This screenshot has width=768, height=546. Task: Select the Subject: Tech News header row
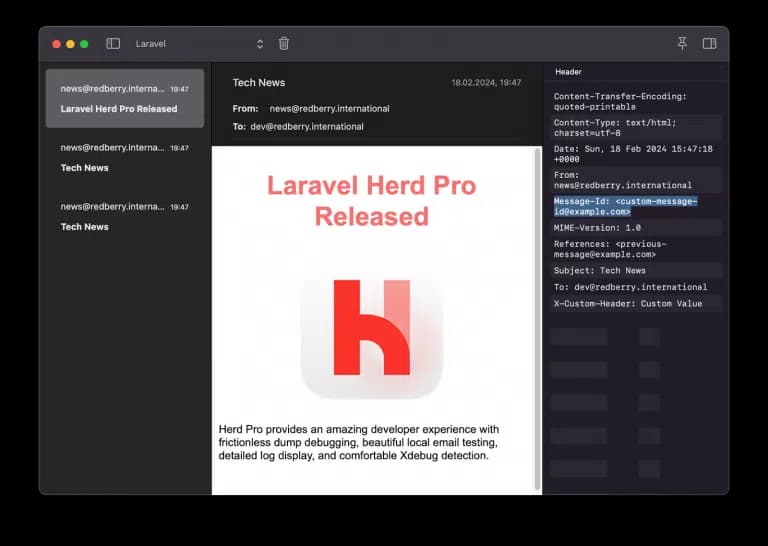click(635, 270)
